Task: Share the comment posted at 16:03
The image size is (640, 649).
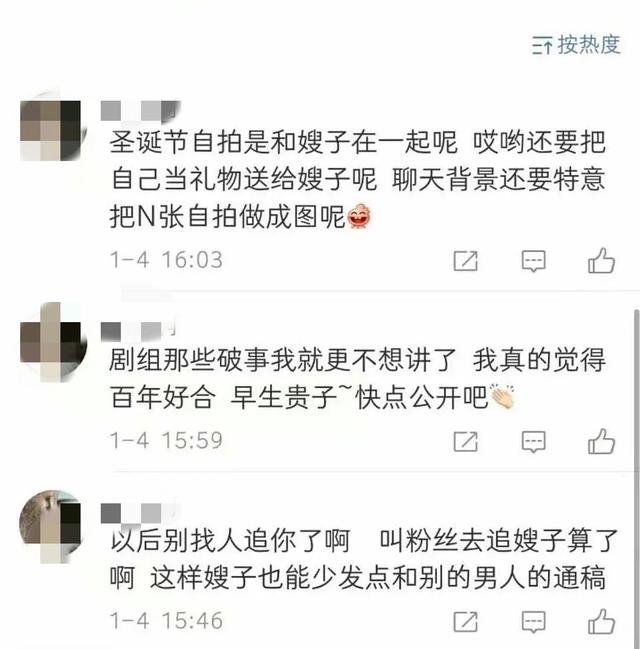Action: pos(465,261)
